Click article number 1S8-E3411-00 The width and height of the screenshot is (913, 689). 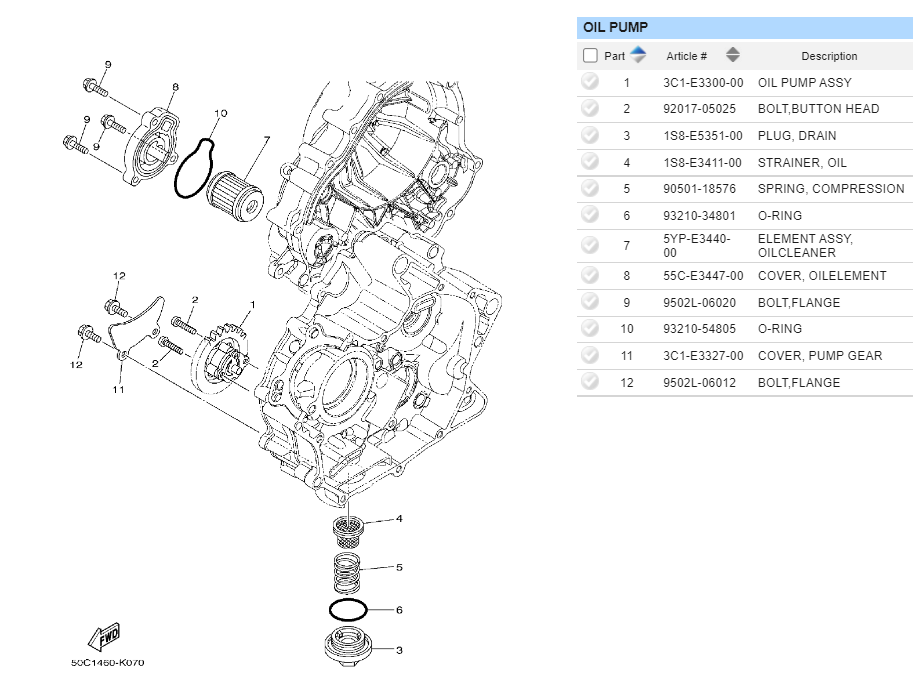(702, 162)
